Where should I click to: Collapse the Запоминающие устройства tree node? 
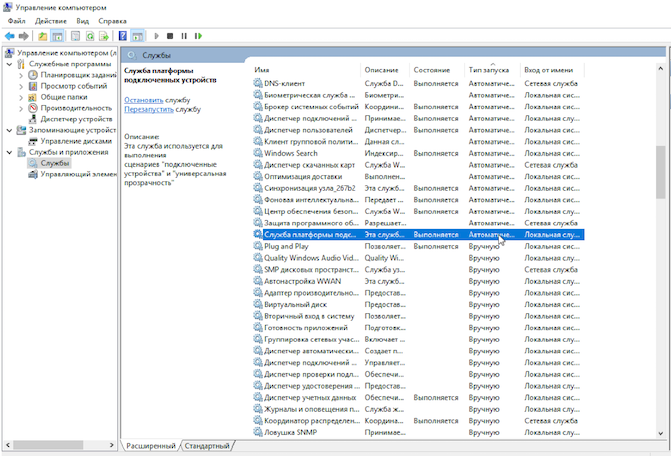point(9,130)
